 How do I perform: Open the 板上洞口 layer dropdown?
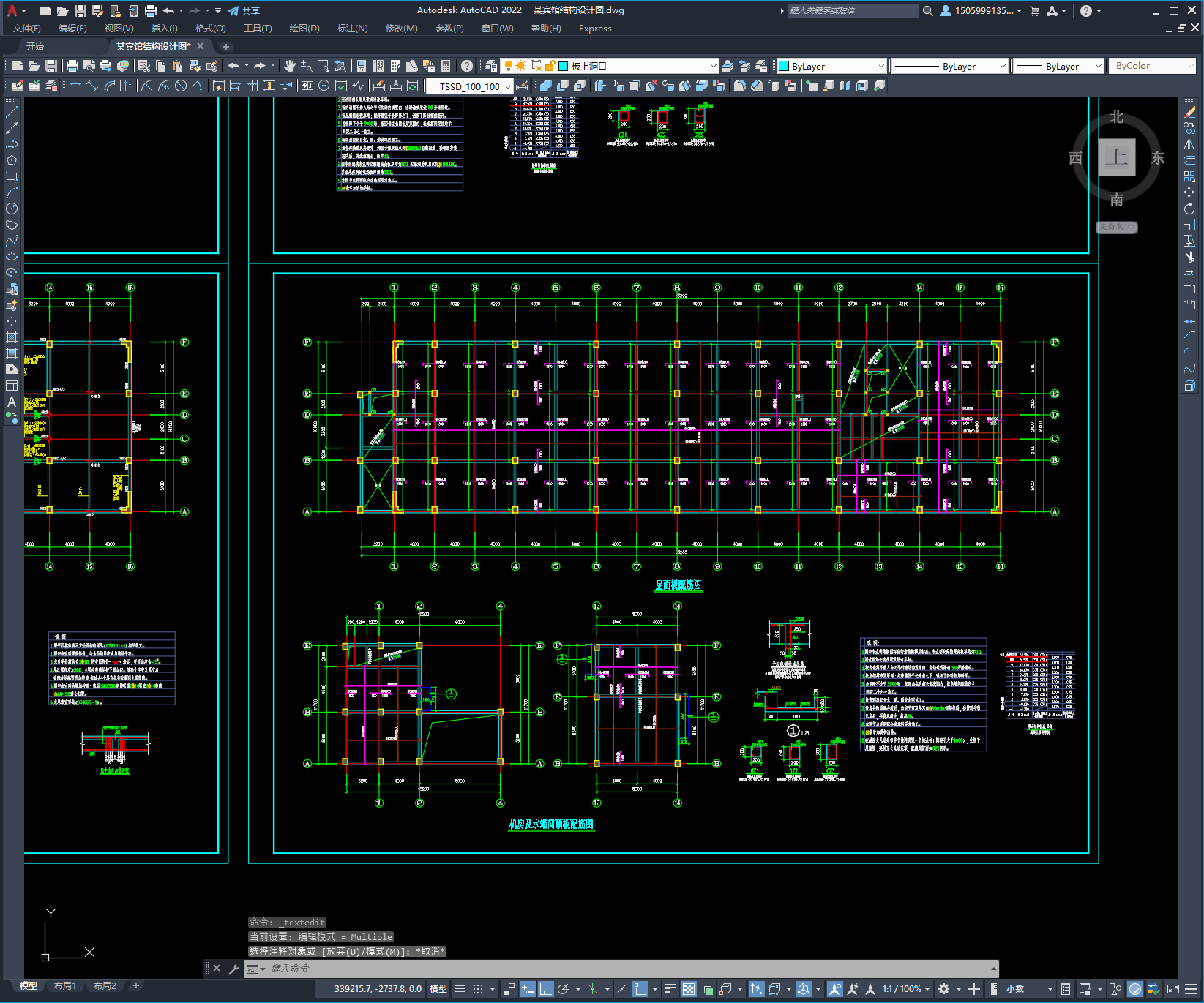click(x=714, y=66)
